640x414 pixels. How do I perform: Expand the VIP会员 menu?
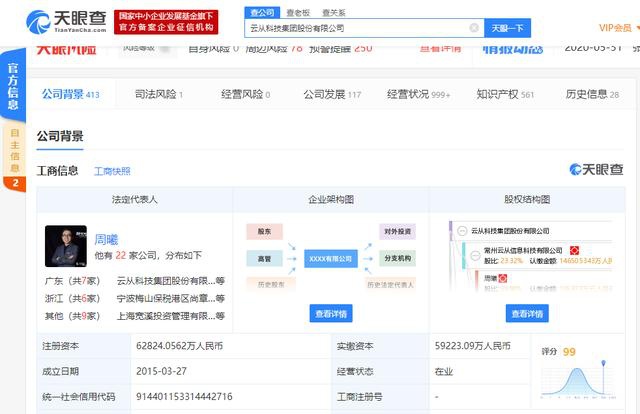click(x=618, y=27)
